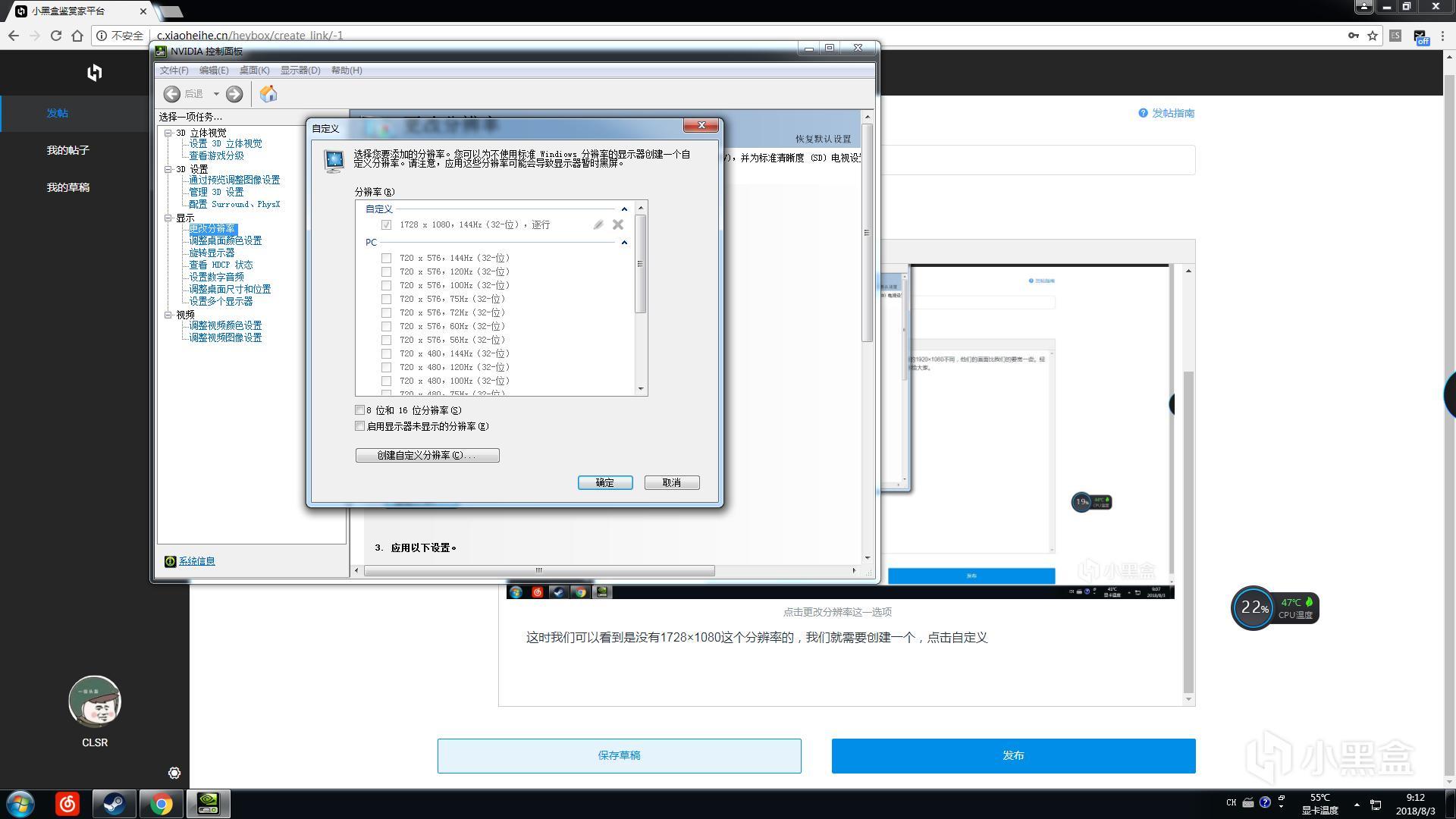The image size is (1456, 819).
Task: Click the blue 发布 button
Action: coord(1013,755)
